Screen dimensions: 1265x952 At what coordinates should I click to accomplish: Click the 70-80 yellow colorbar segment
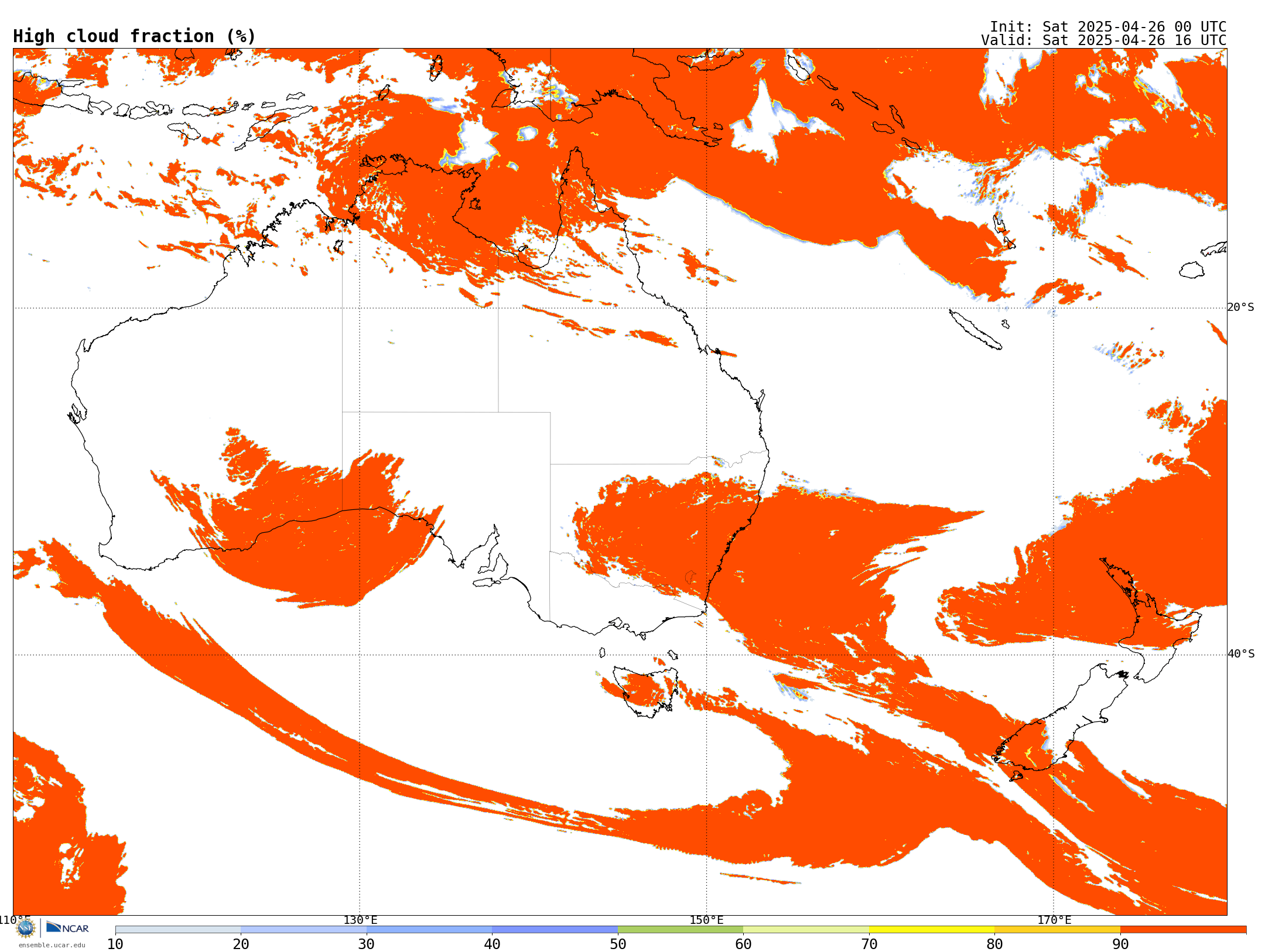(932, 930)
